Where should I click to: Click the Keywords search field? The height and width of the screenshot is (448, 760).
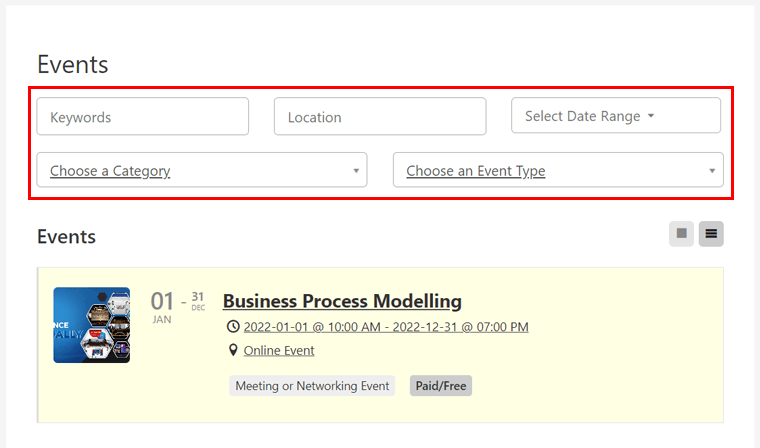[x=142, y=117]
